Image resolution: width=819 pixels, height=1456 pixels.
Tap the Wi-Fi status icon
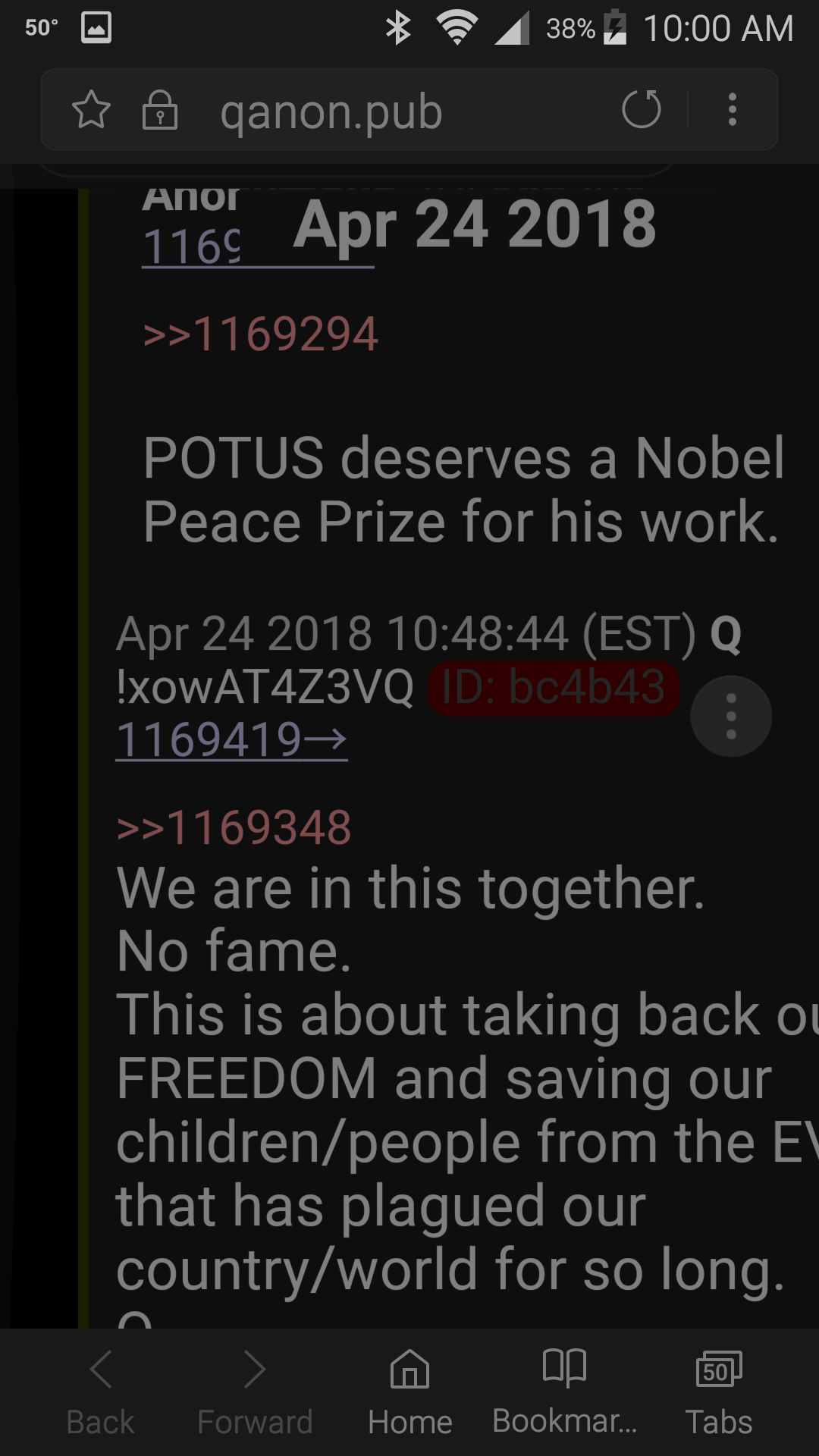(457, 29)
